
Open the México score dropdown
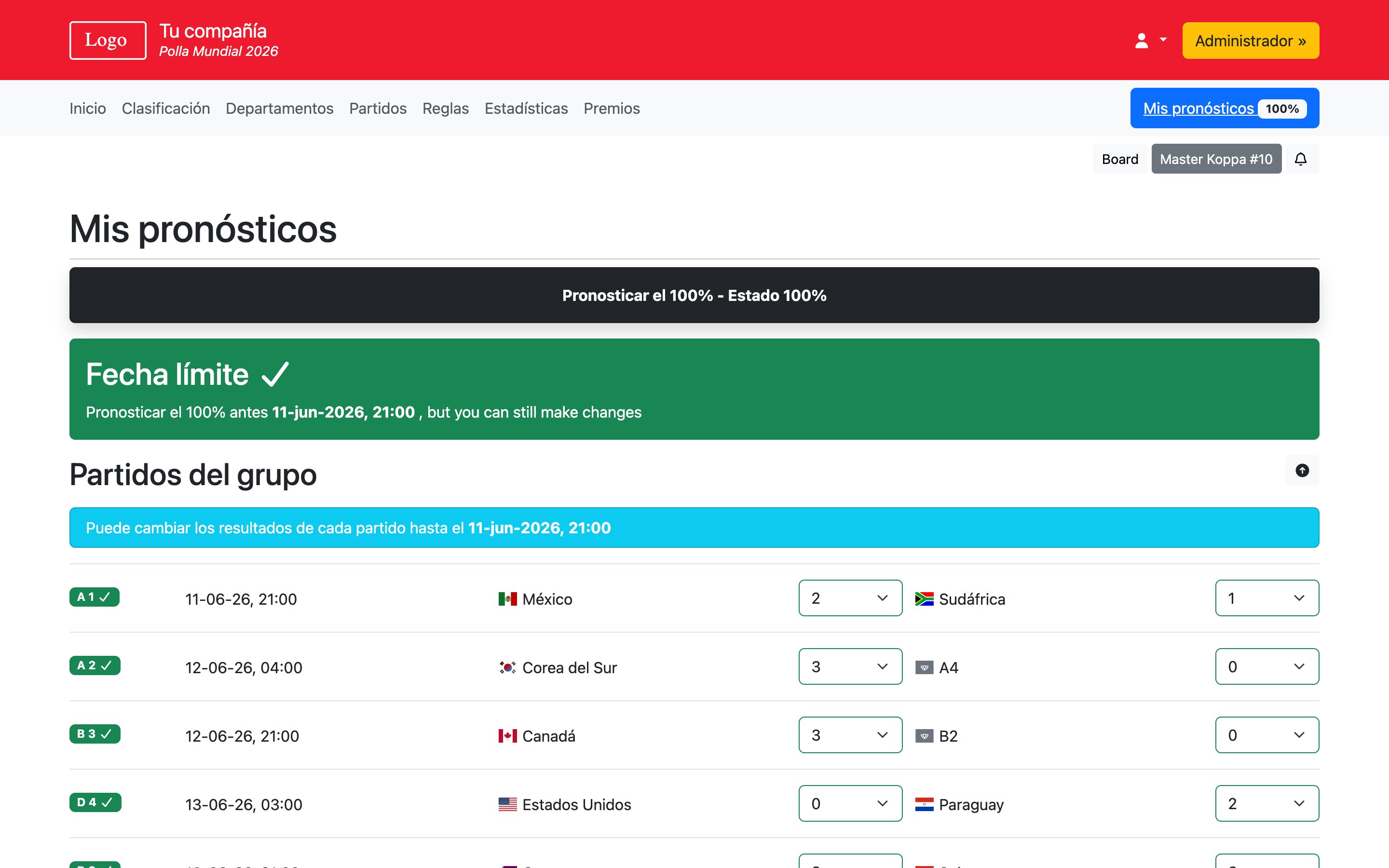point(850,597)
